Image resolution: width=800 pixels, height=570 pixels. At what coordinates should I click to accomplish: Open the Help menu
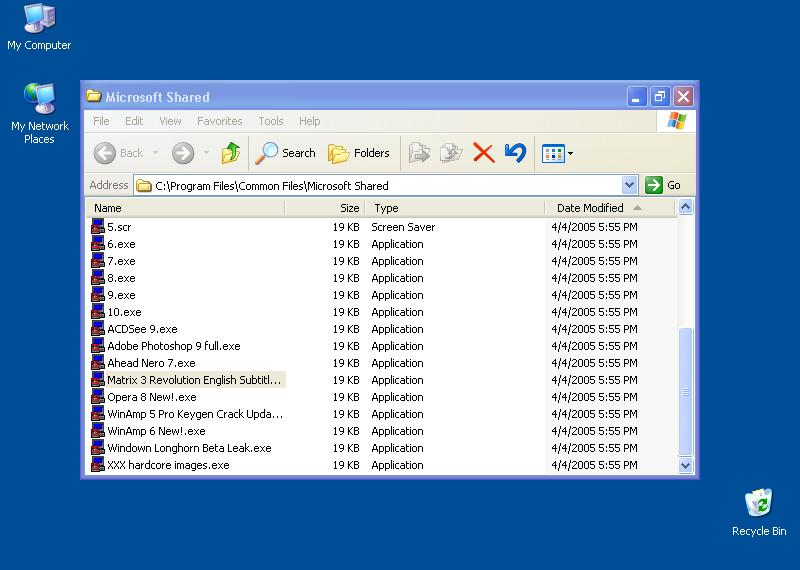pos(309,121)
